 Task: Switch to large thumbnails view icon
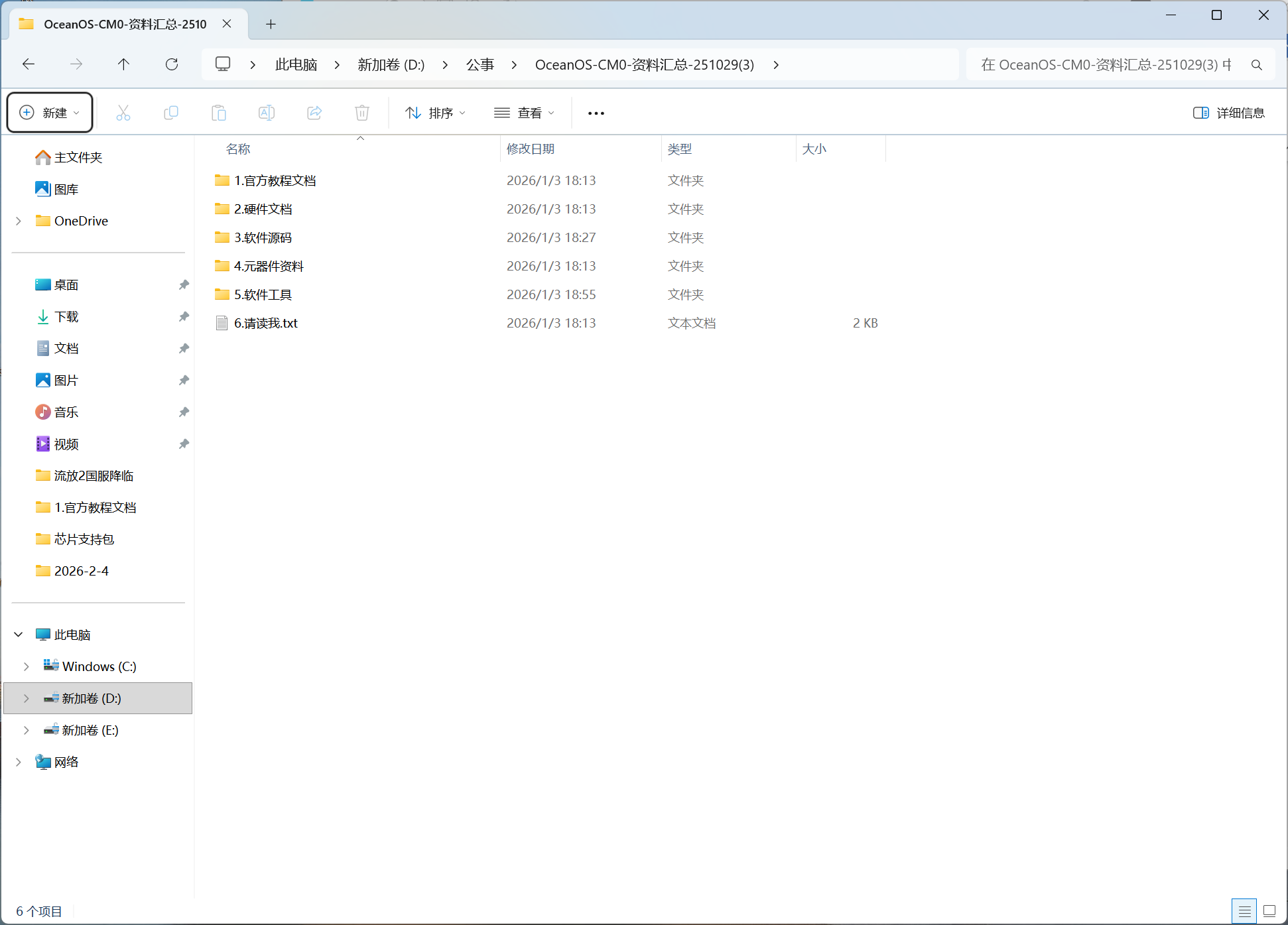pyautogui.click(x=1269, y=911)
